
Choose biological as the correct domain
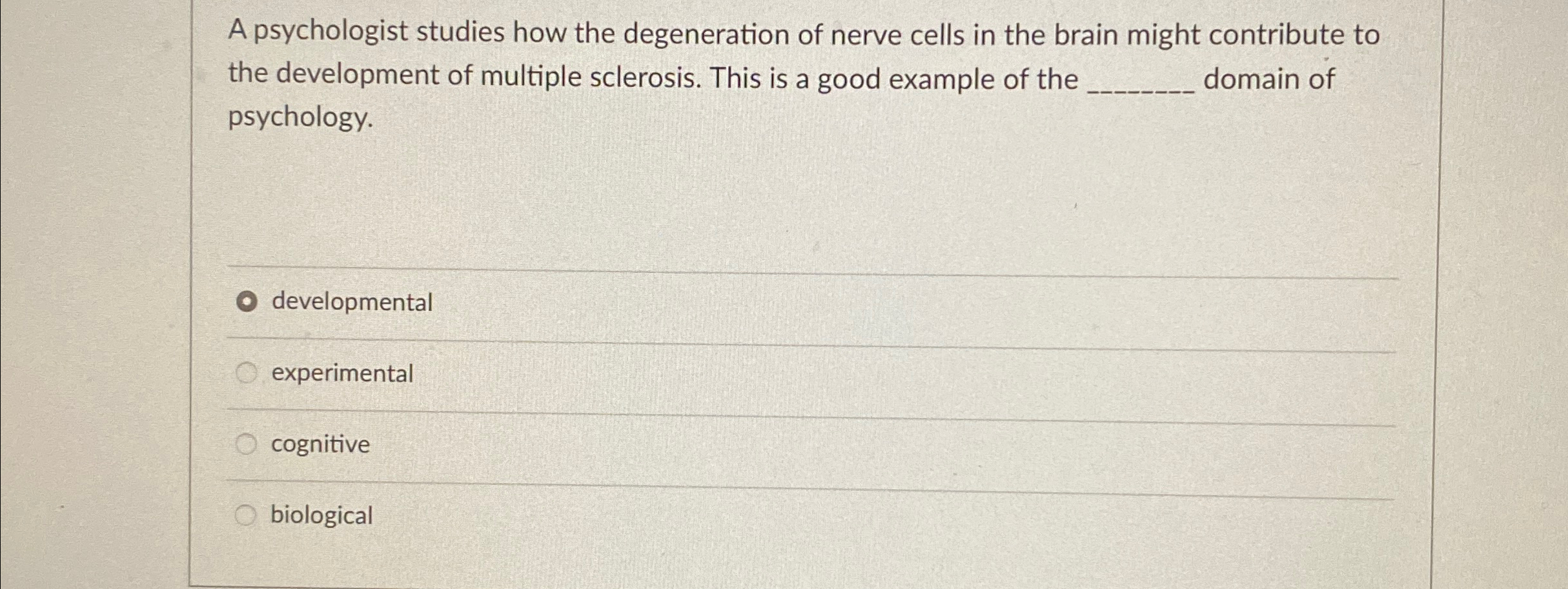point(247,514)
